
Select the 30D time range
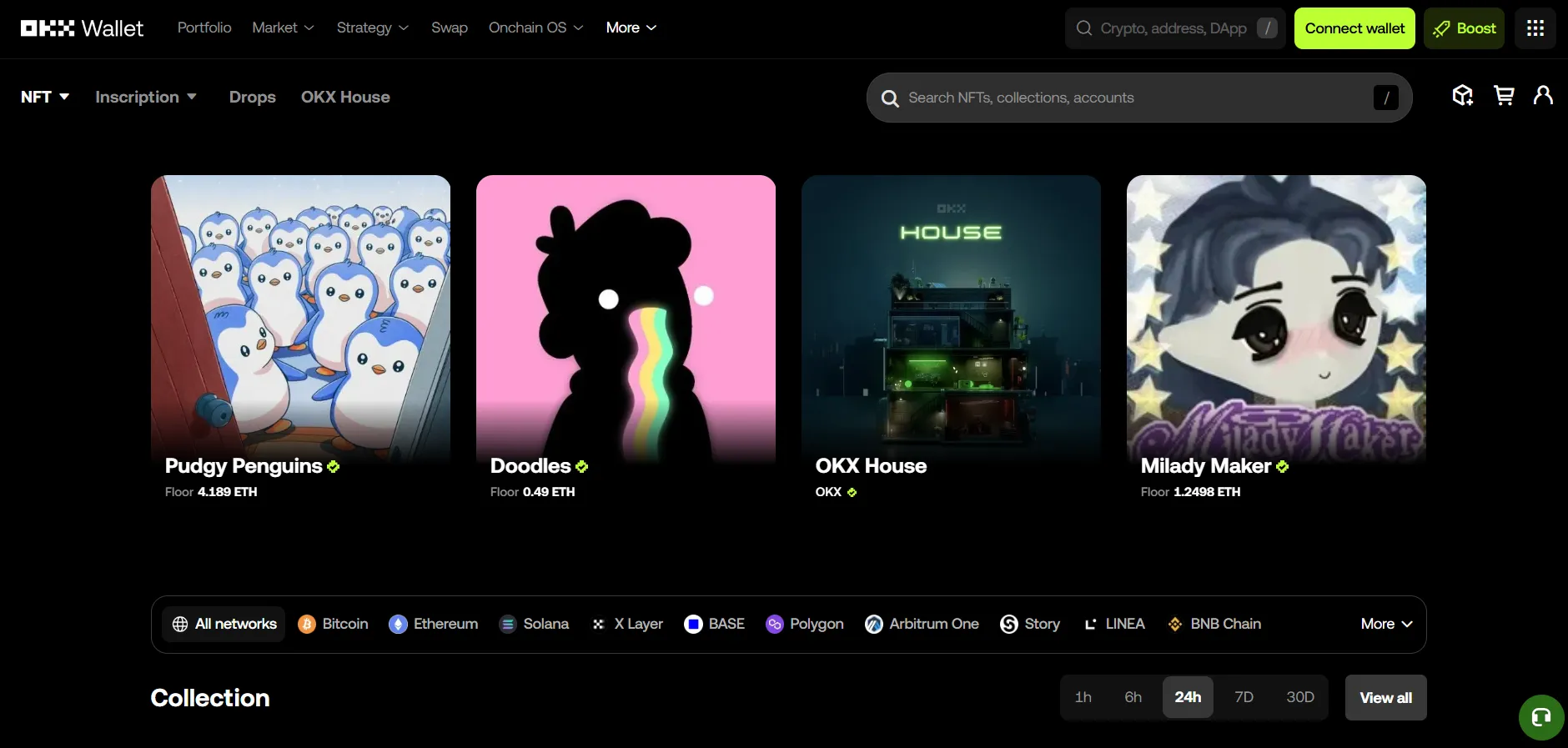(x=1299, y=697)
